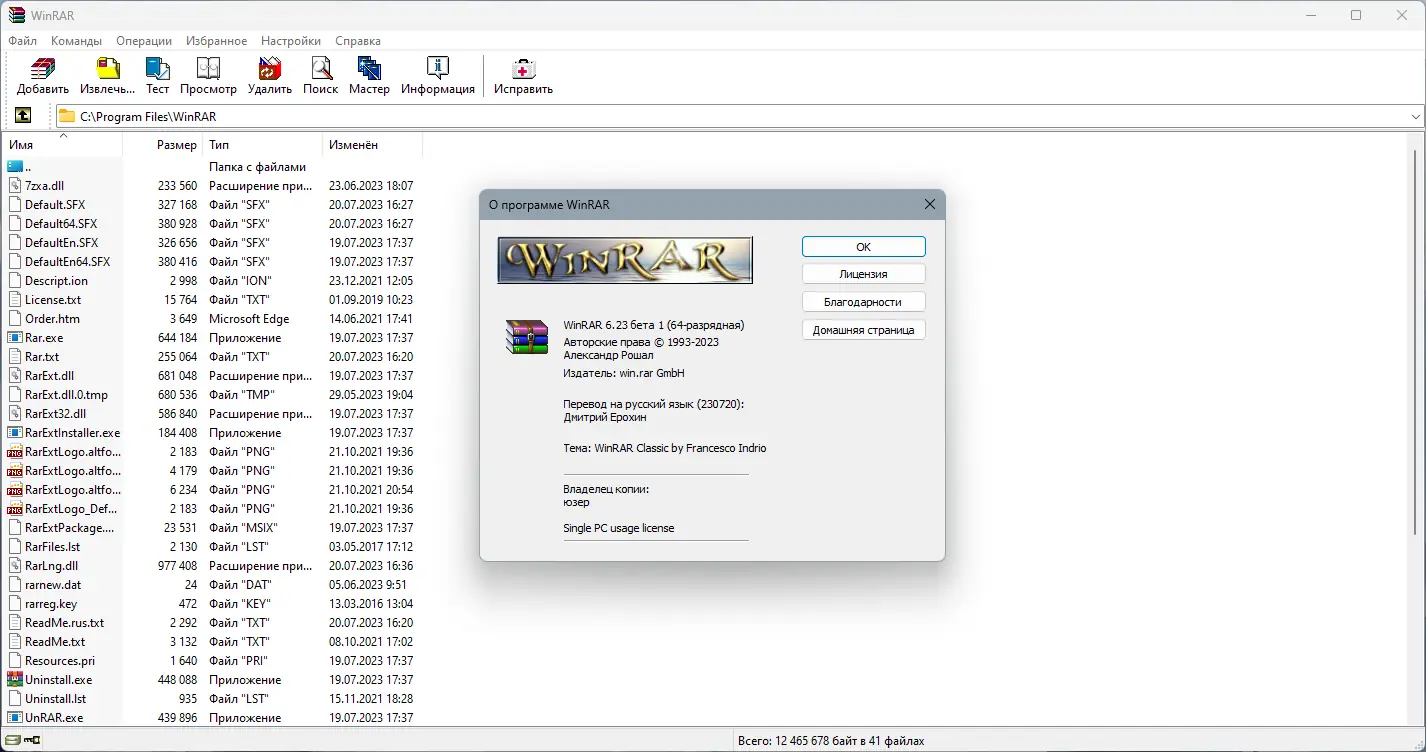Viewport: 1426px width, 752px height.
Task: Click the Лицензия button
Action: (864, 274)
